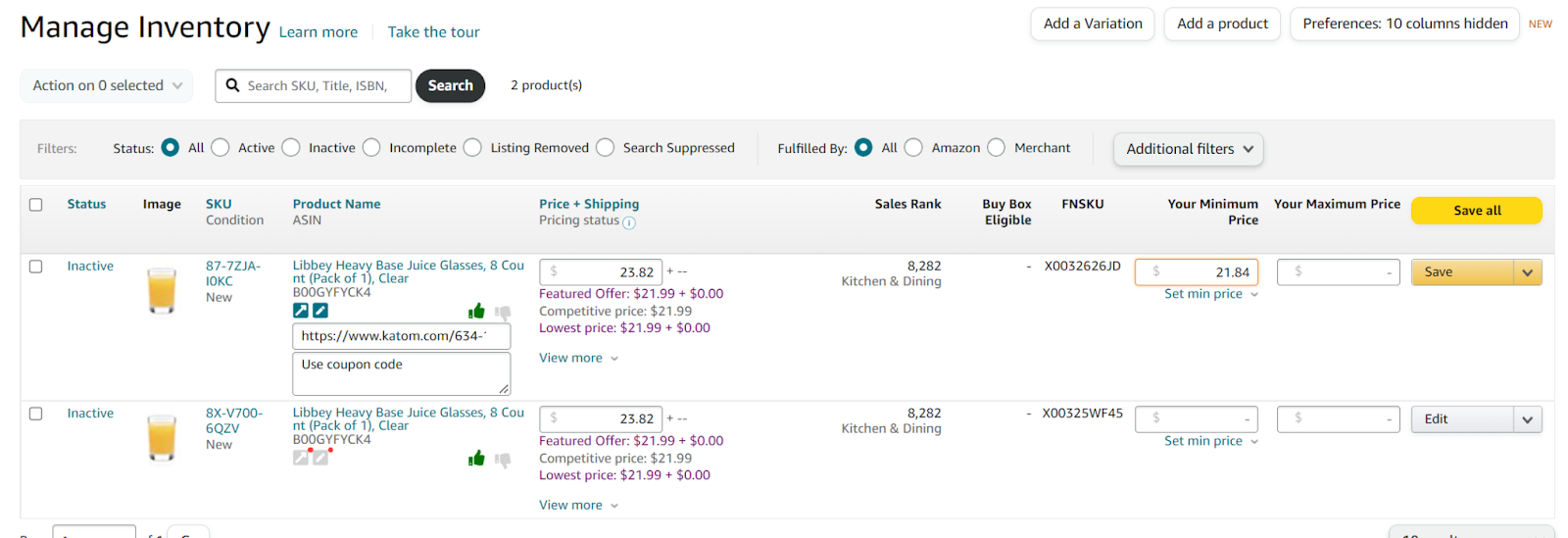Open the arrow next to the Save button
Screen dimensions: 1568x538
pyautogui.click(x=1528, y=272)
